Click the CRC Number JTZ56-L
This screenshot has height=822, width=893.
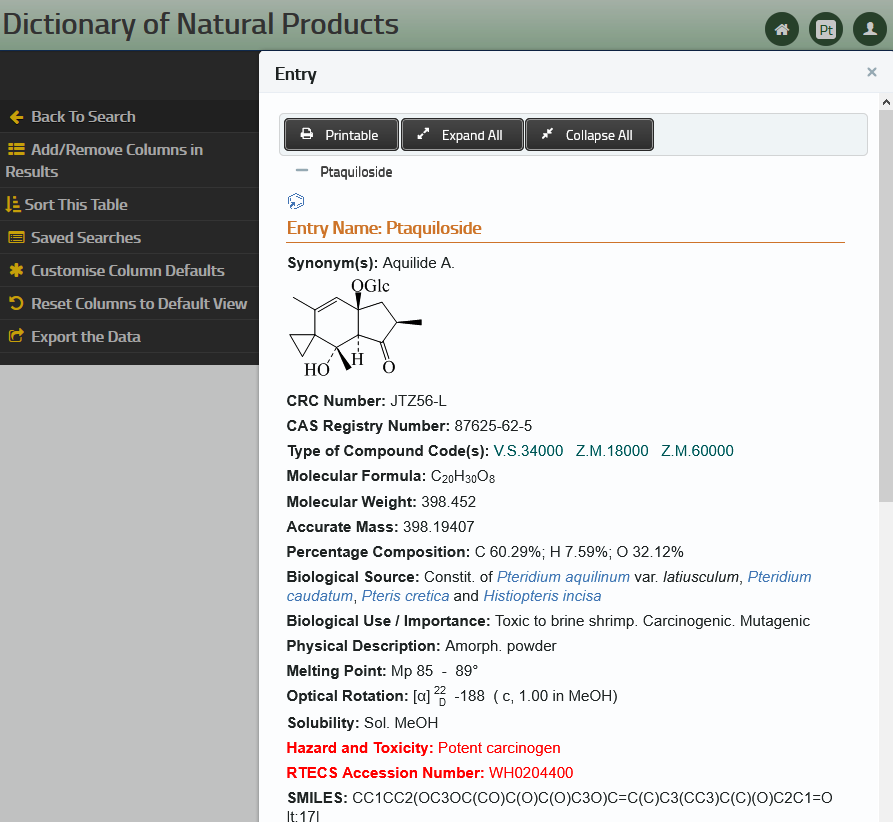418,401
